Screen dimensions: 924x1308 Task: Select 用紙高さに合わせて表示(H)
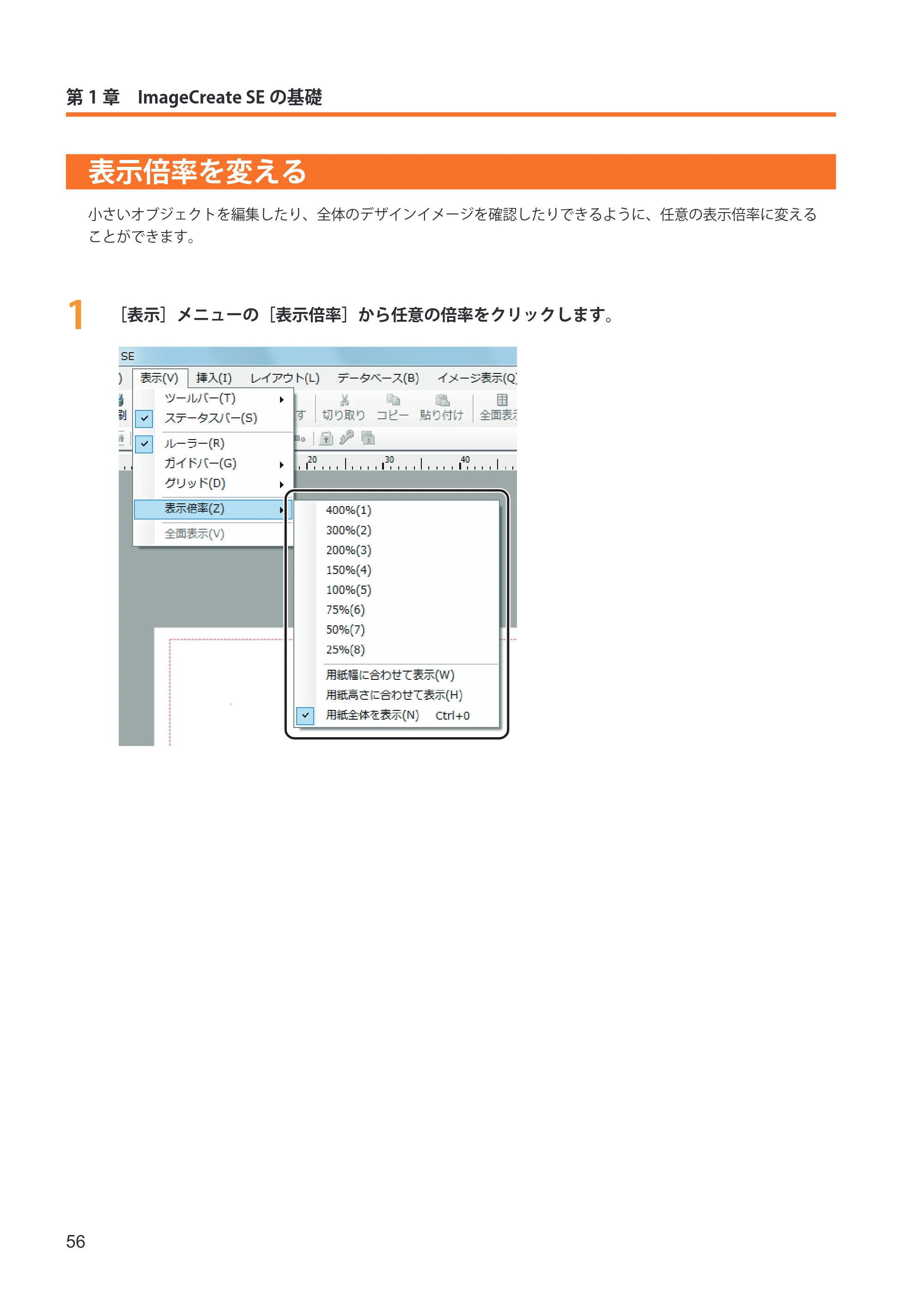(x=397, y=695)
